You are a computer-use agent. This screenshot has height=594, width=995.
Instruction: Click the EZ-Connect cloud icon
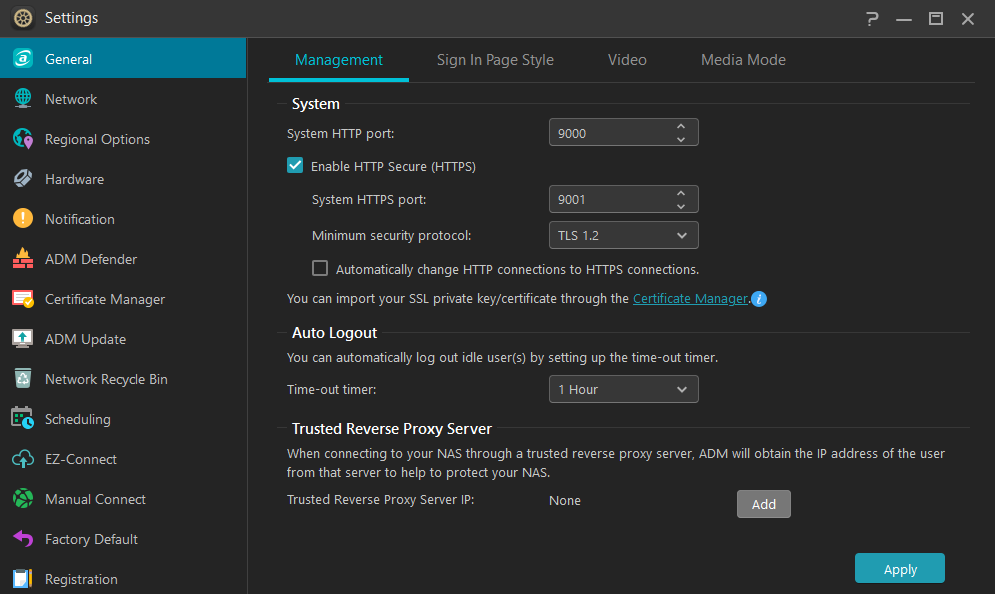[23, 458]
